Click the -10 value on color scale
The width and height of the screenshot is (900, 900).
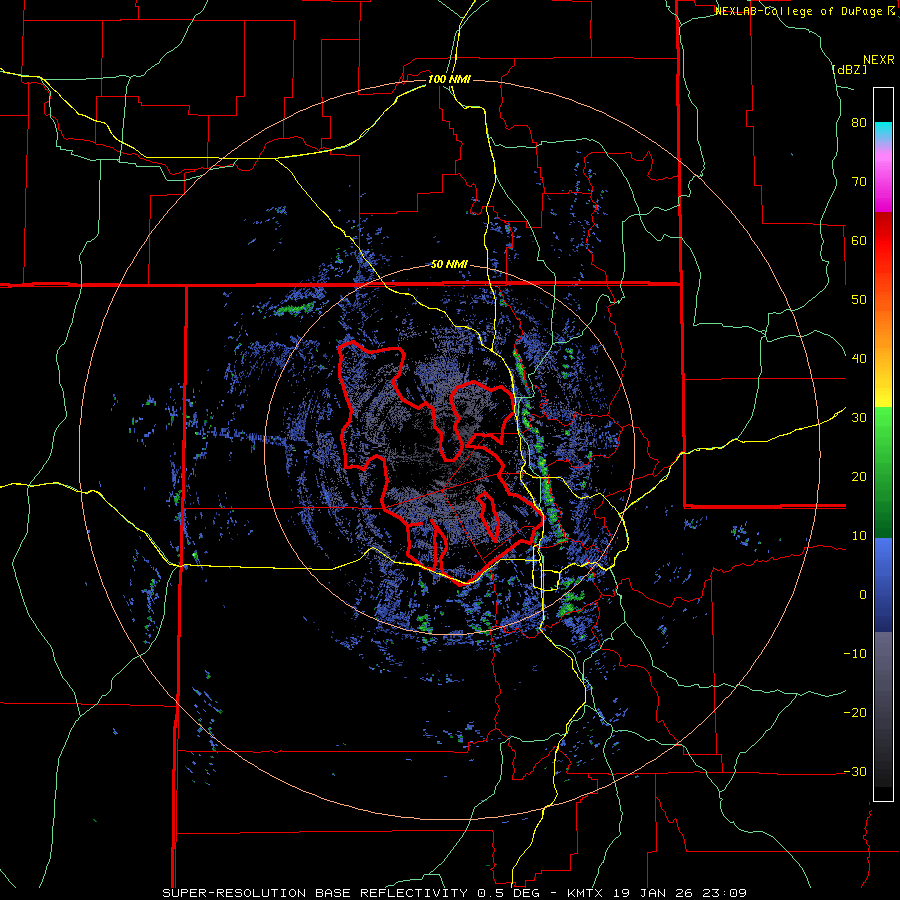tap(855, 654)
